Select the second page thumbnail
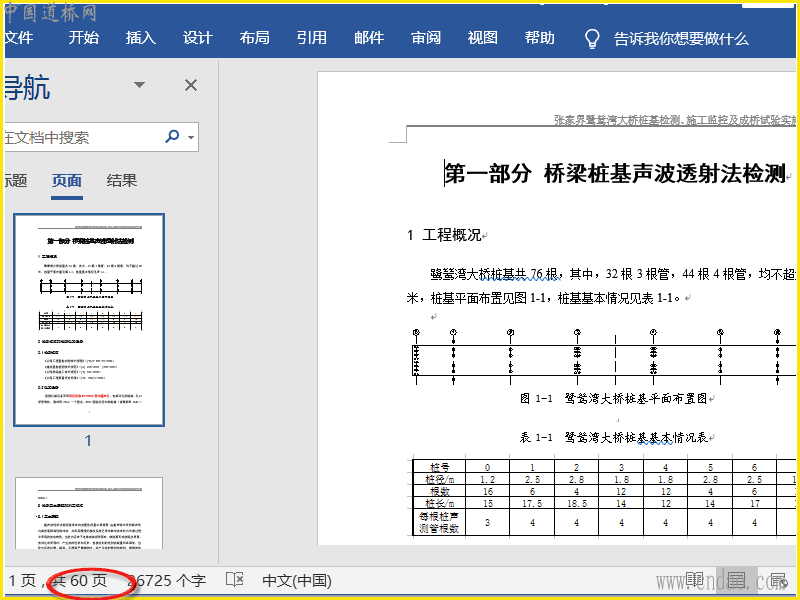Viewport: 800px width, 600px height. (89, 513)
